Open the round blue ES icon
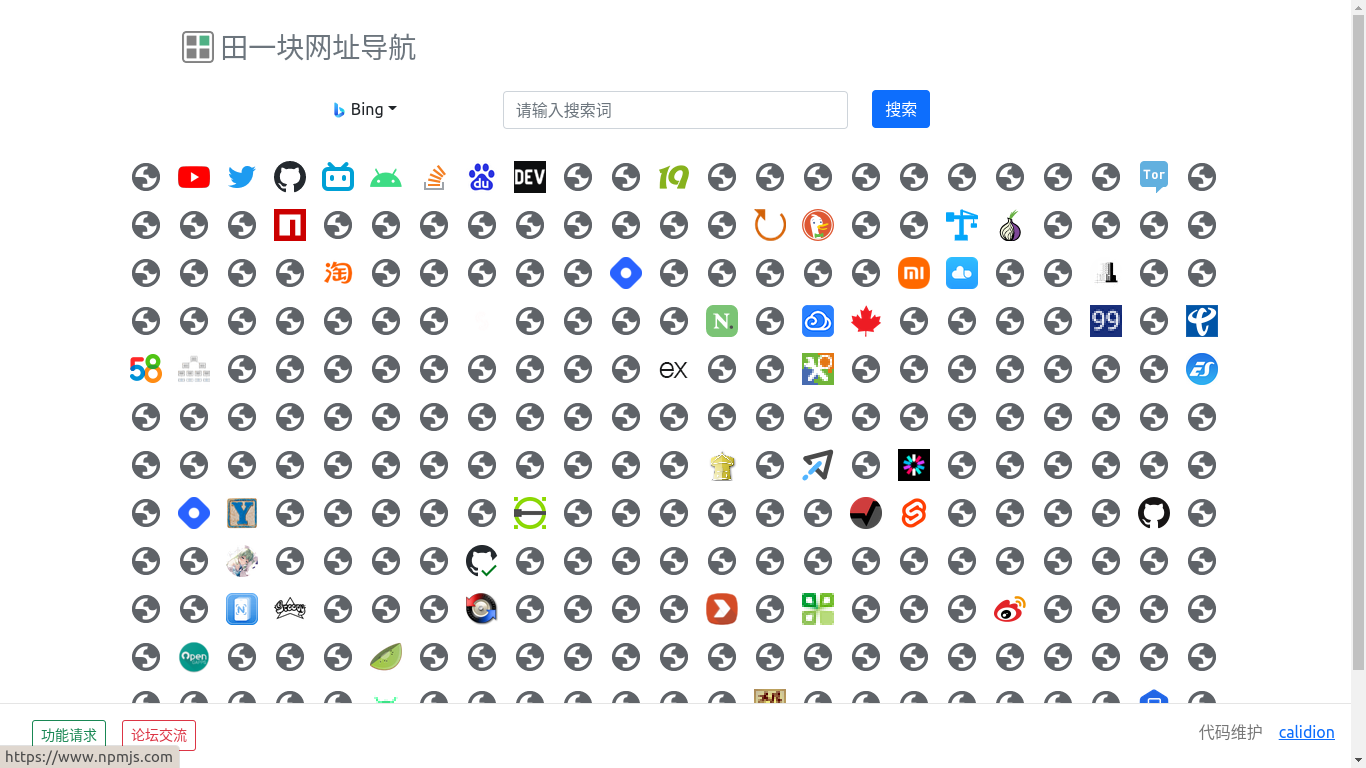 tap(1202, 369)
